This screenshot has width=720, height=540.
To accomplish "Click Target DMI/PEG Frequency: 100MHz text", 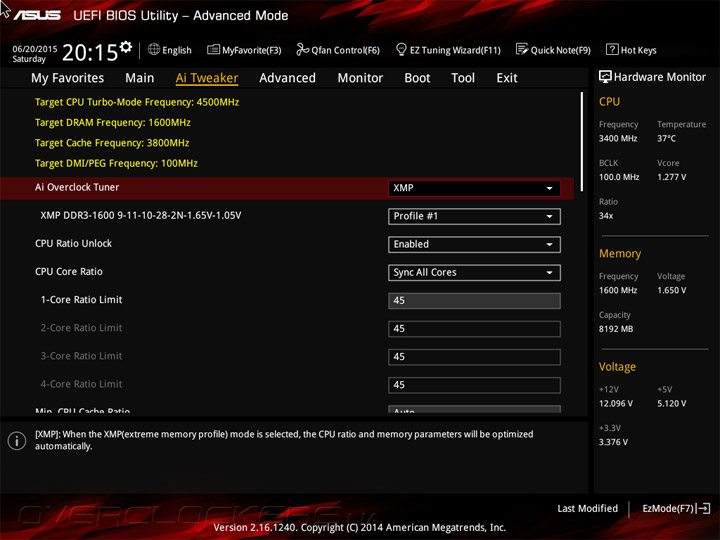I will pyautogui.click(x=116, y=163).
